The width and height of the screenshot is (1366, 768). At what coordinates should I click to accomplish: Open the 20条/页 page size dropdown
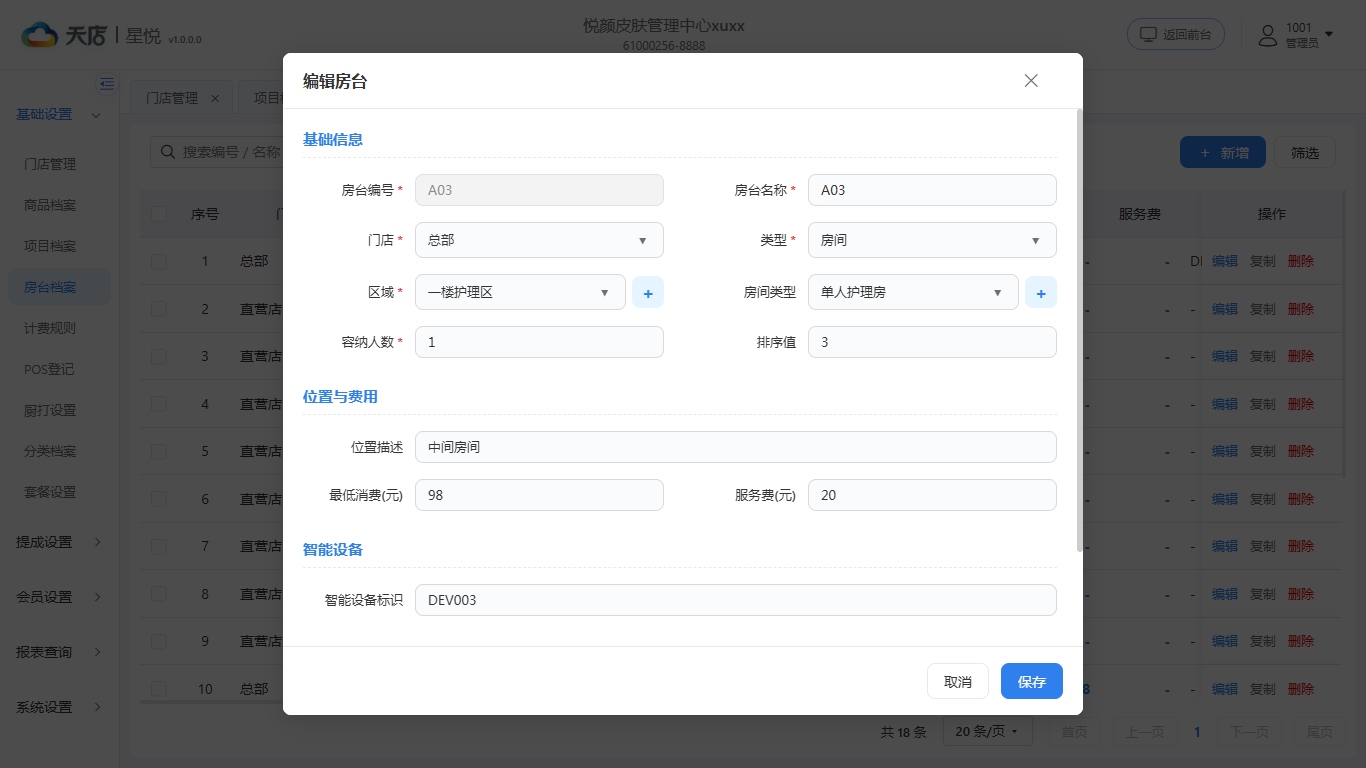click(x=987, y=732)
